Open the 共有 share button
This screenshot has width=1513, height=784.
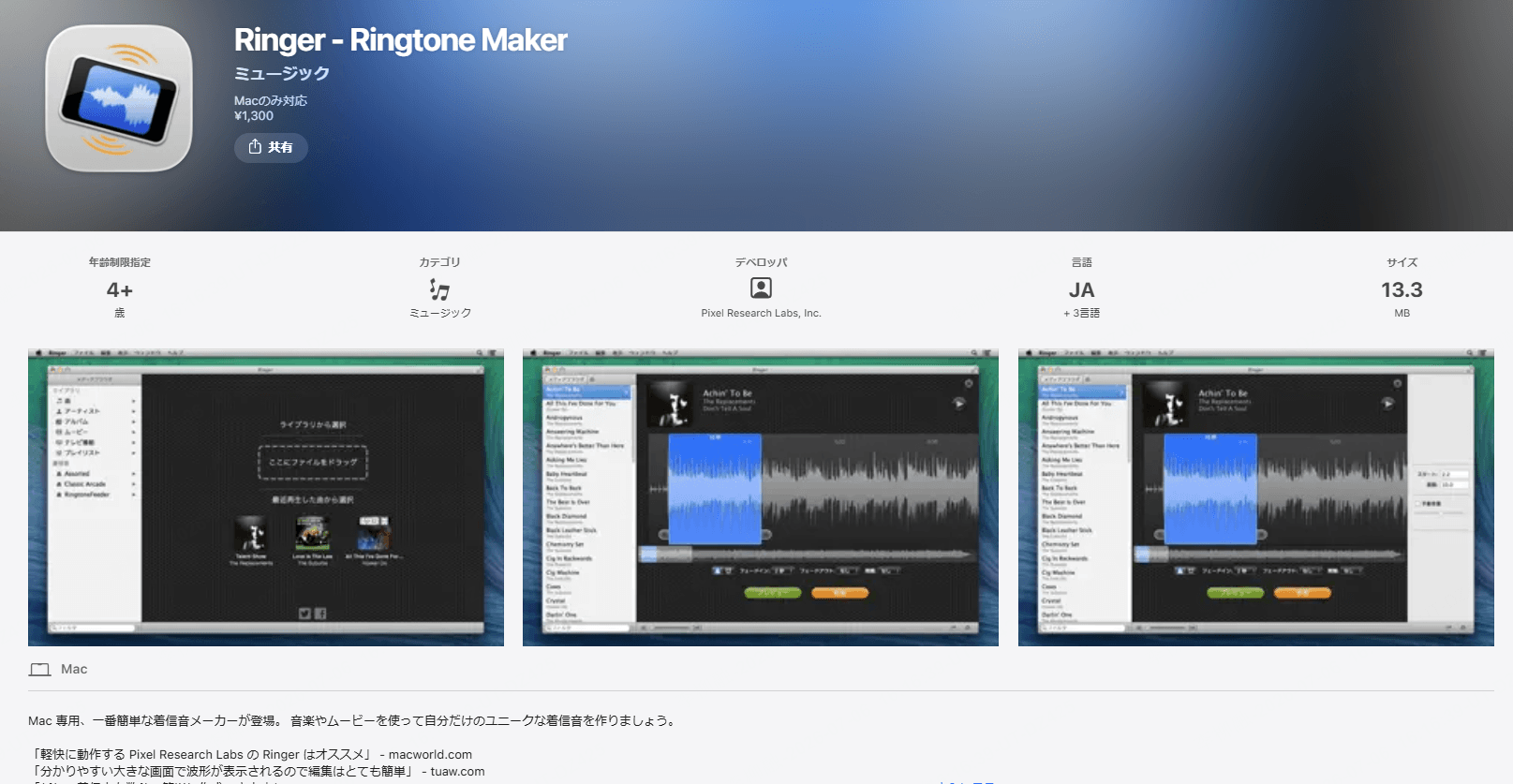tap(271, 147)
